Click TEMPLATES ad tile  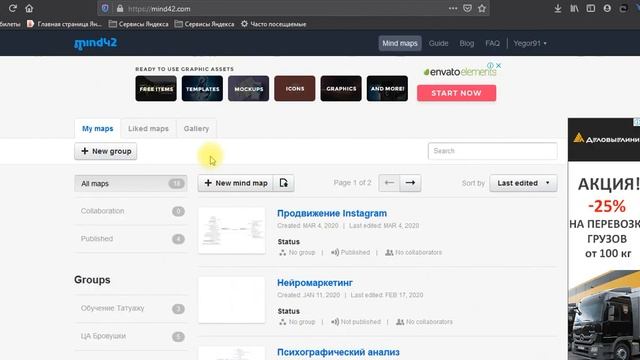pyautogui.click(x=202, y=88)
